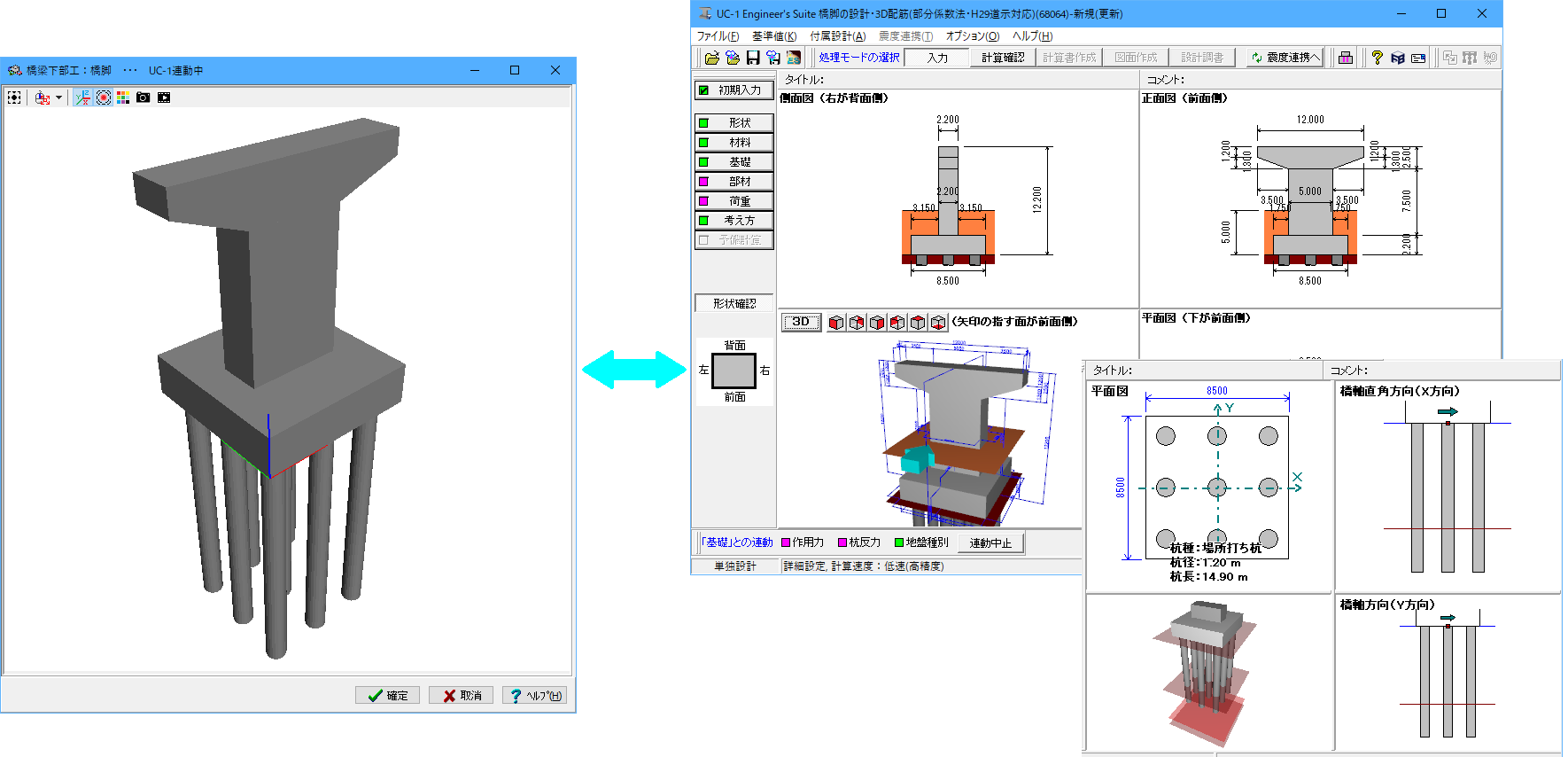
Task: Click the コメント field in the main window
Action: [x=1320, y=80]
